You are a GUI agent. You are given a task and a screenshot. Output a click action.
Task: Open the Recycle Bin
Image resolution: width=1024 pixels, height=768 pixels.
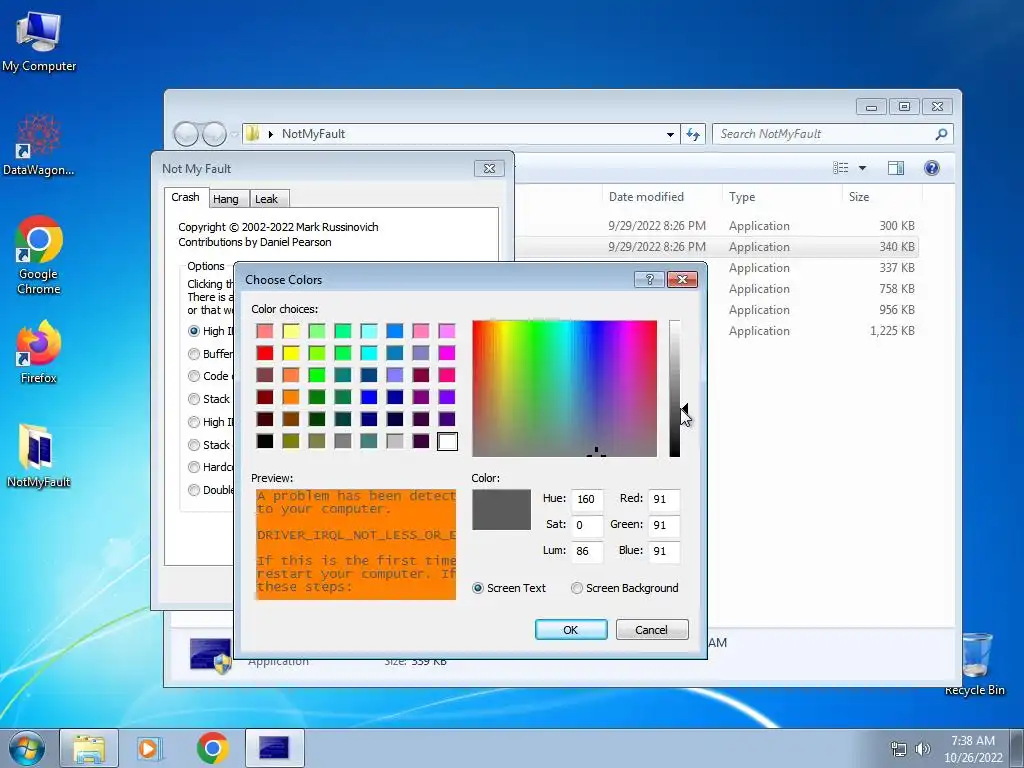(975, 664)
